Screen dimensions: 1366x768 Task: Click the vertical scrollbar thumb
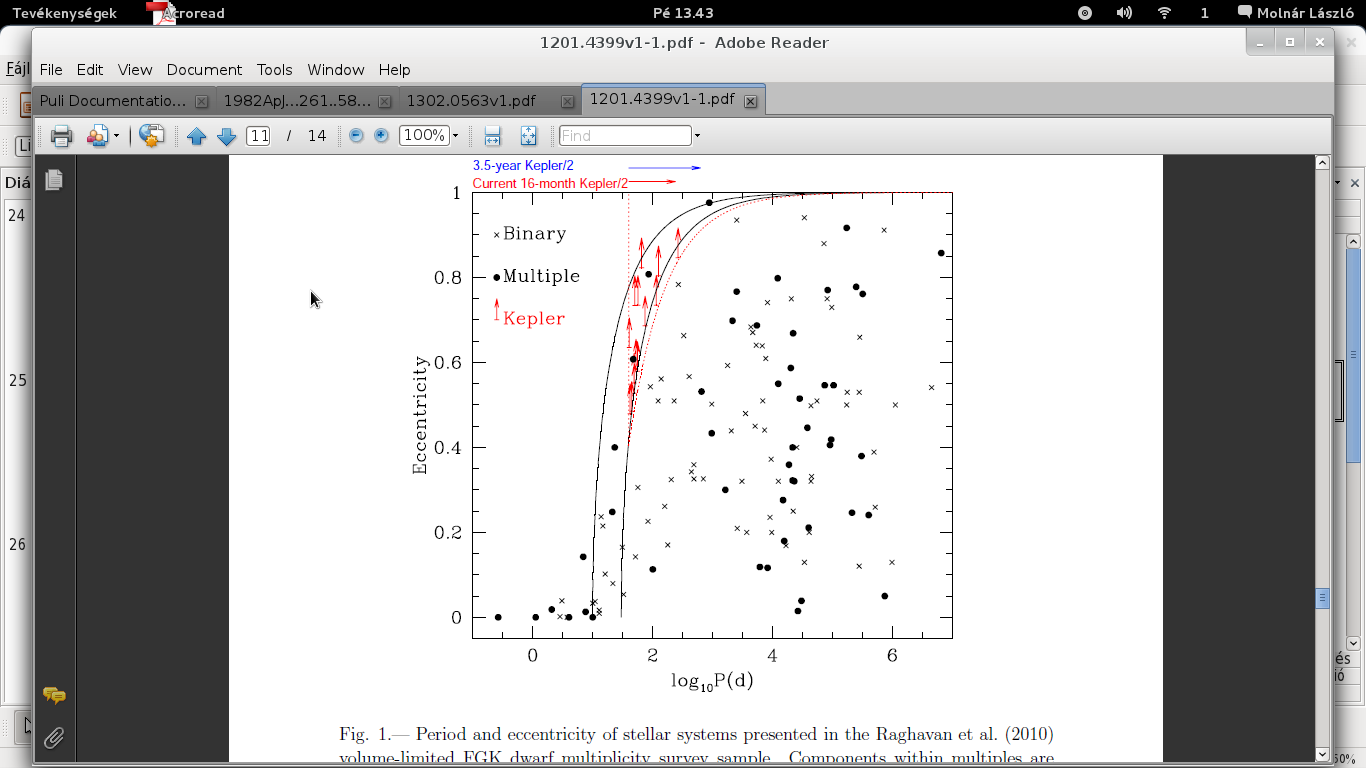tap(1322, 598)
